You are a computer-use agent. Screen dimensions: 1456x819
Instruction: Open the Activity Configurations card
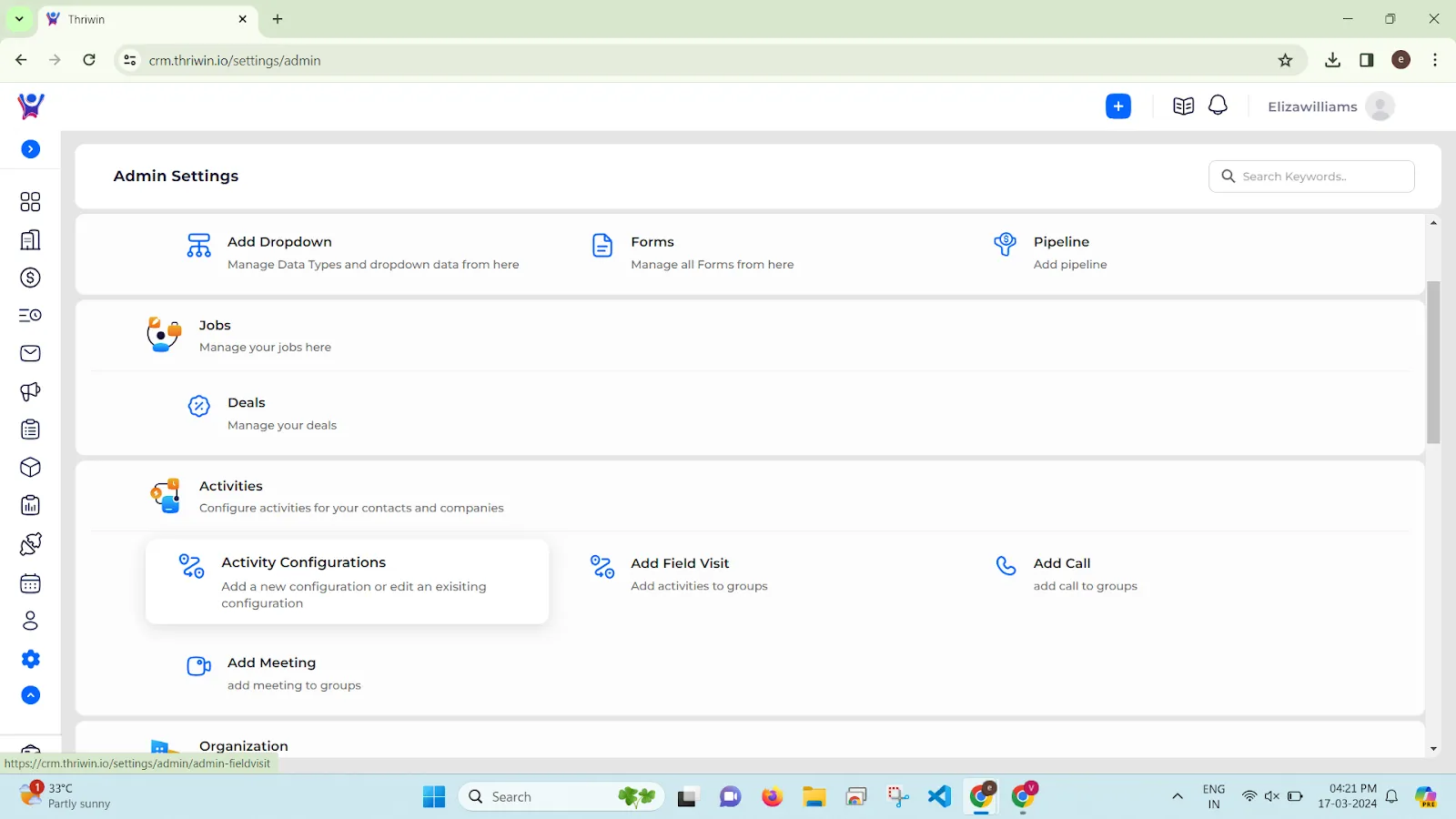click(x=347, y=581)
